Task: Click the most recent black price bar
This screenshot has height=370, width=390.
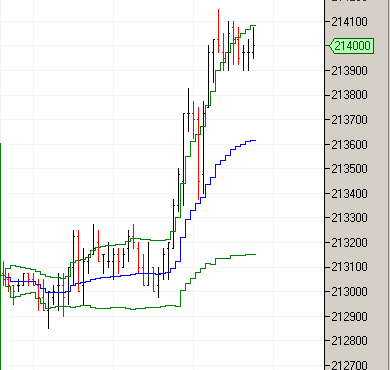Action: tap(254, 43)
